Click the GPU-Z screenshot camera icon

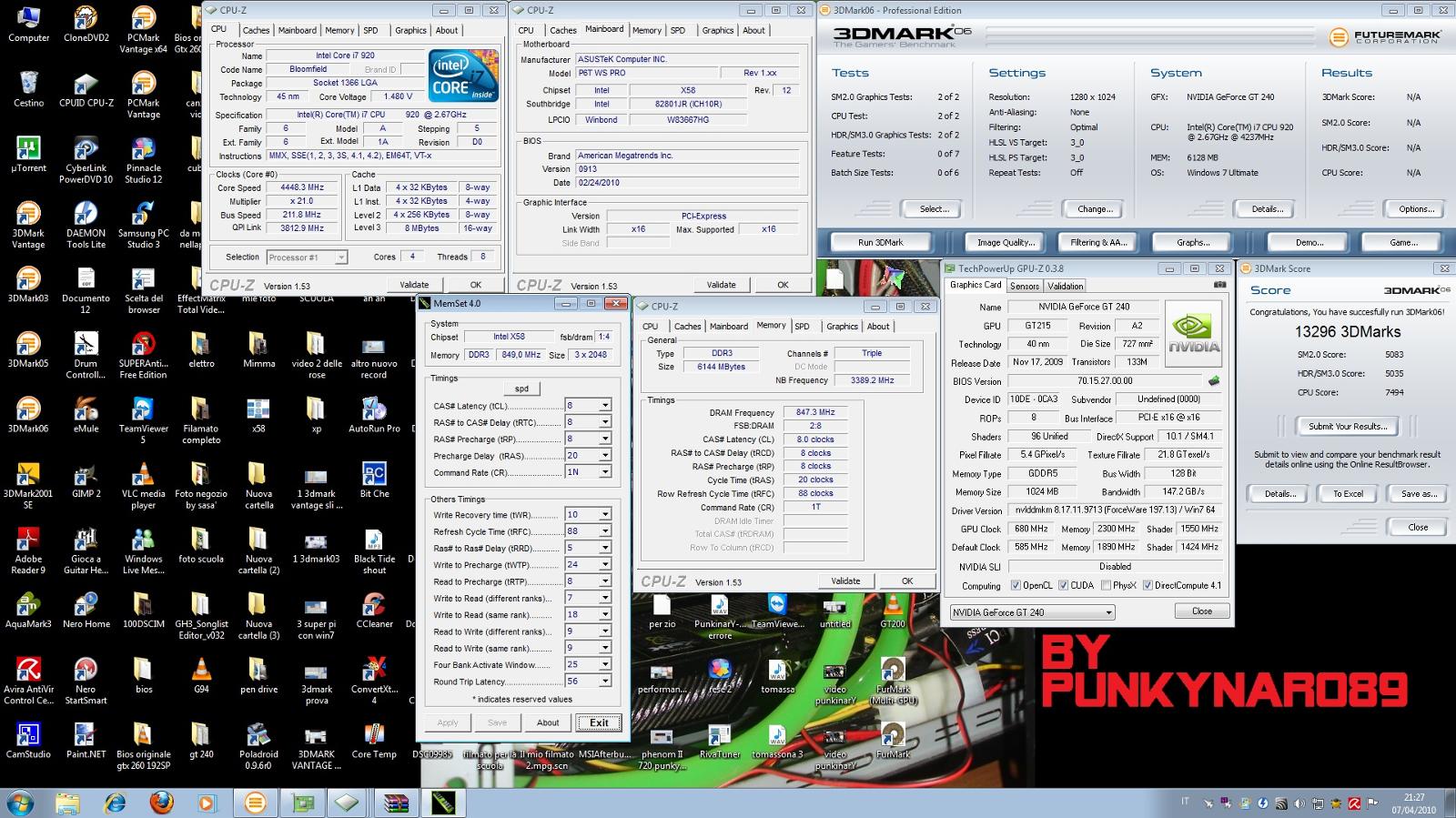click(1219, 285)
